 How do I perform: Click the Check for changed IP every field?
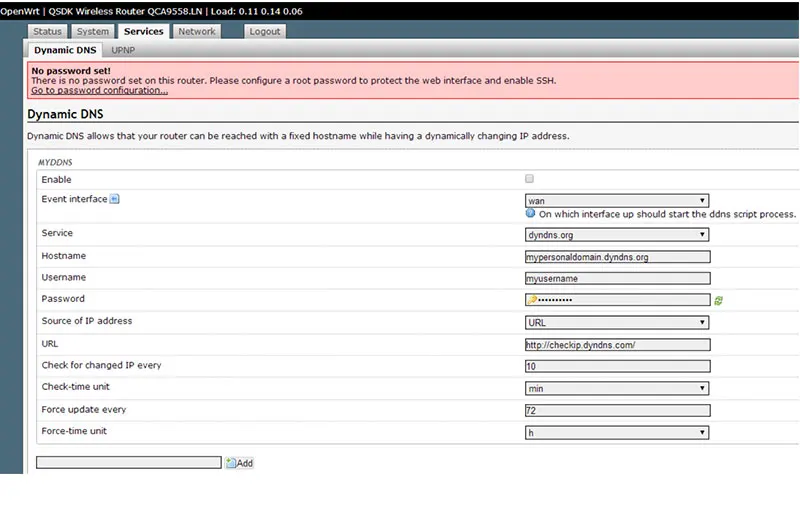pos(617,366)
